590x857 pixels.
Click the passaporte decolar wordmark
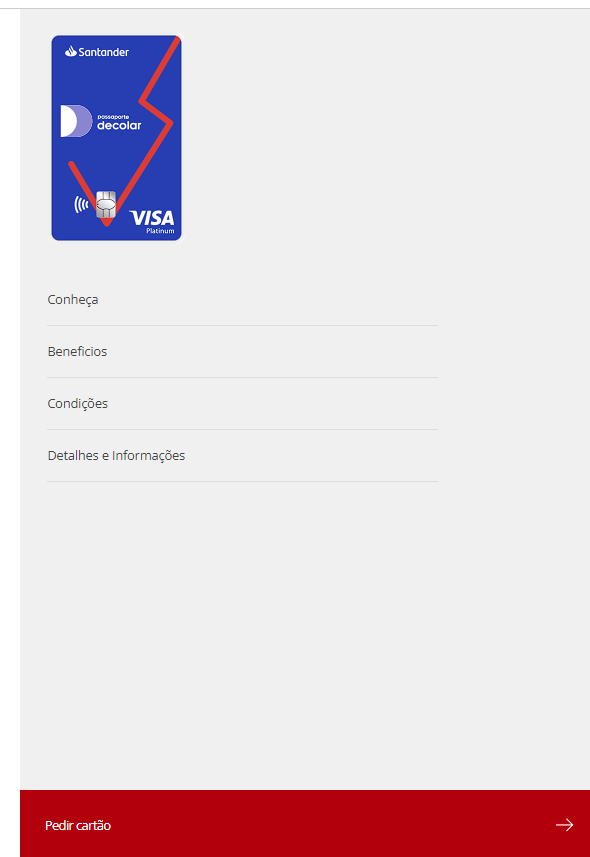coord(119,122)
